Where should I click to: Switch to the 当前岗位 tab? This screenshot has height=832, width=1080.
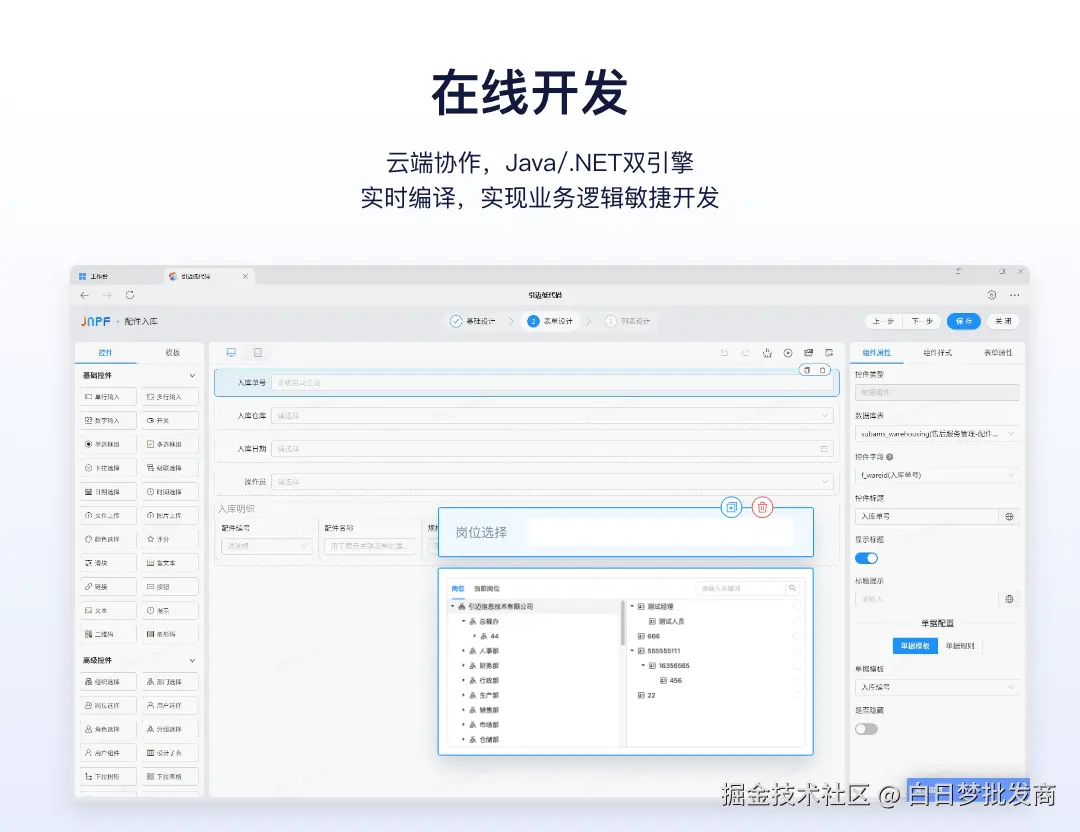pos(487,589)
